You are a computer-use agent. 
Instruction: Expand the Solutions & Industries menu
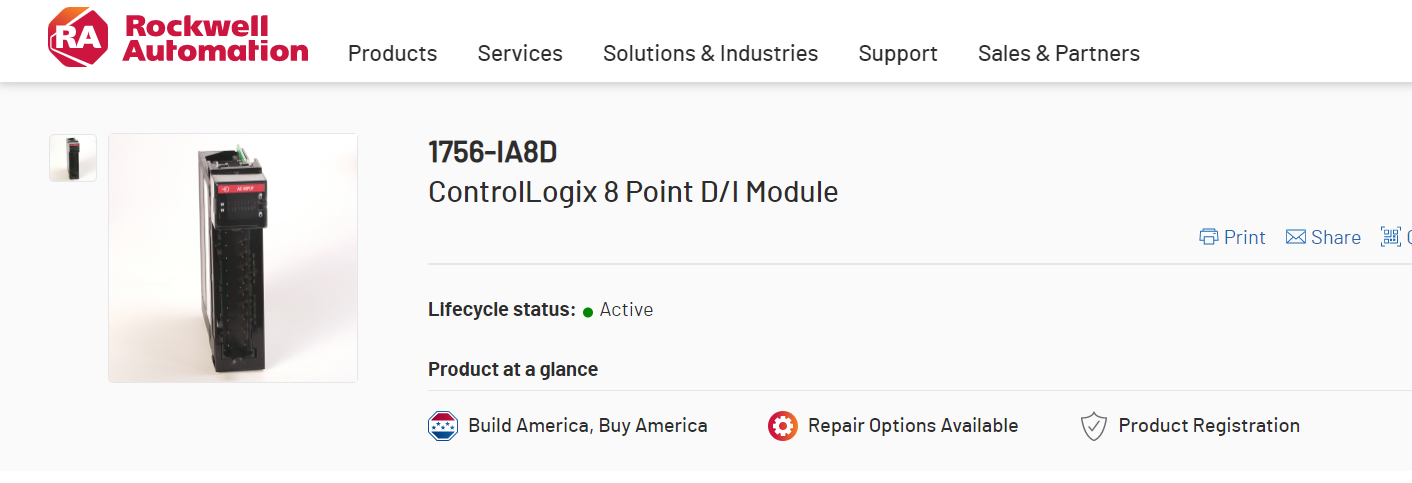pos(710,53)
